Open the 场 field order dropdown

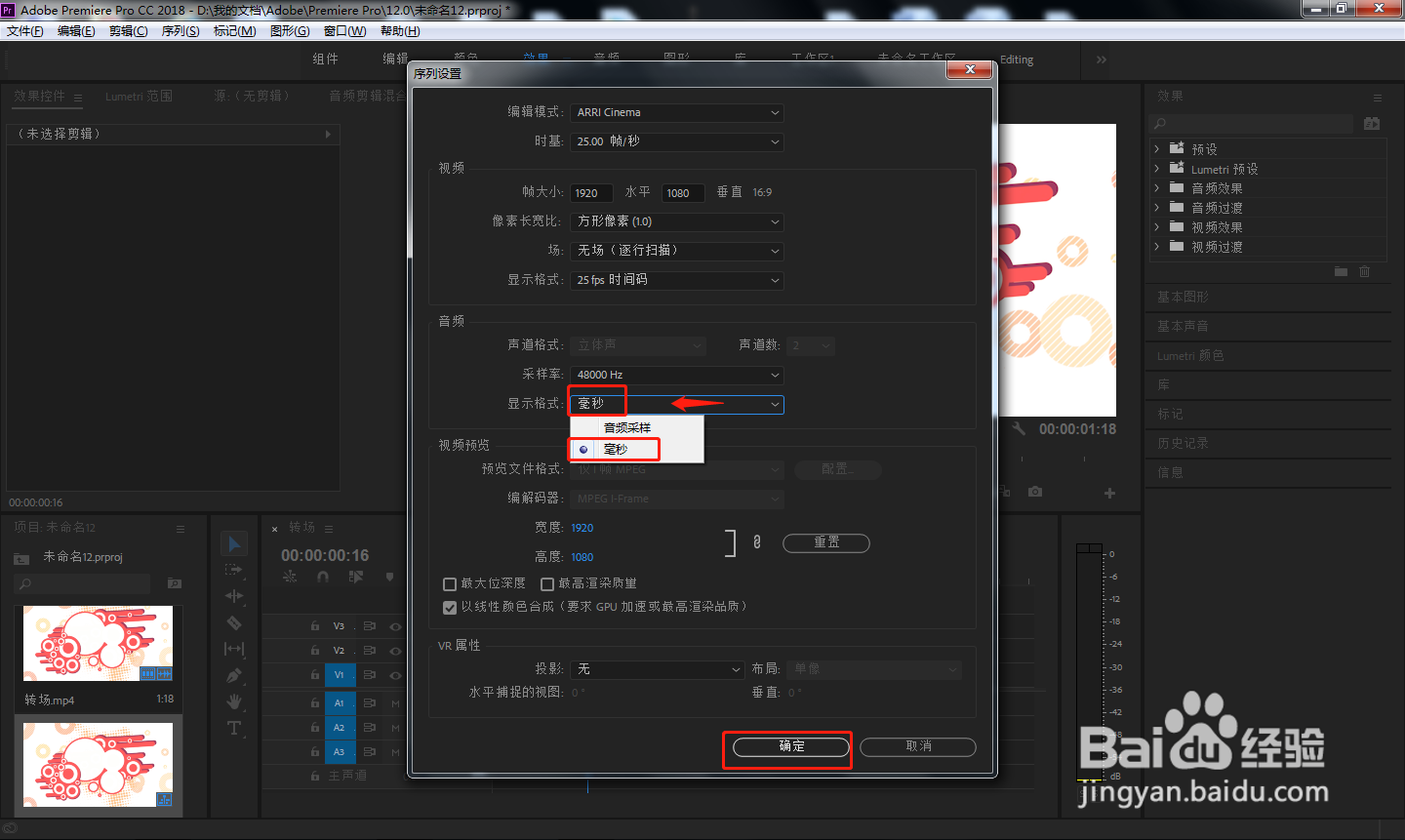677,251
